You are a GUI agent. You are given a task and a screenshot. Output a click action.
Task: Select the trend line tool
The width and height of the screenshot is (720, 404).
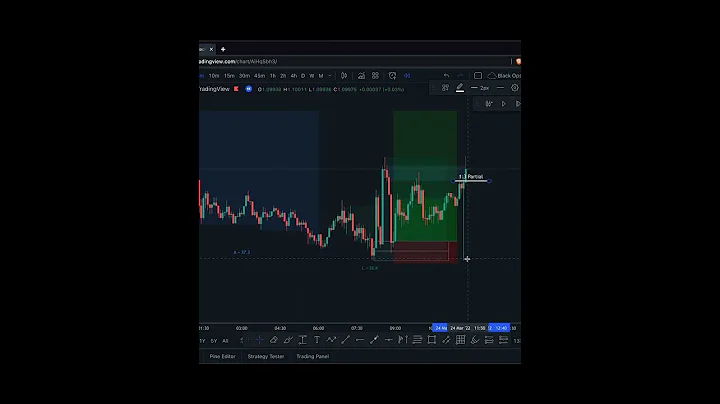click(346, 340)
